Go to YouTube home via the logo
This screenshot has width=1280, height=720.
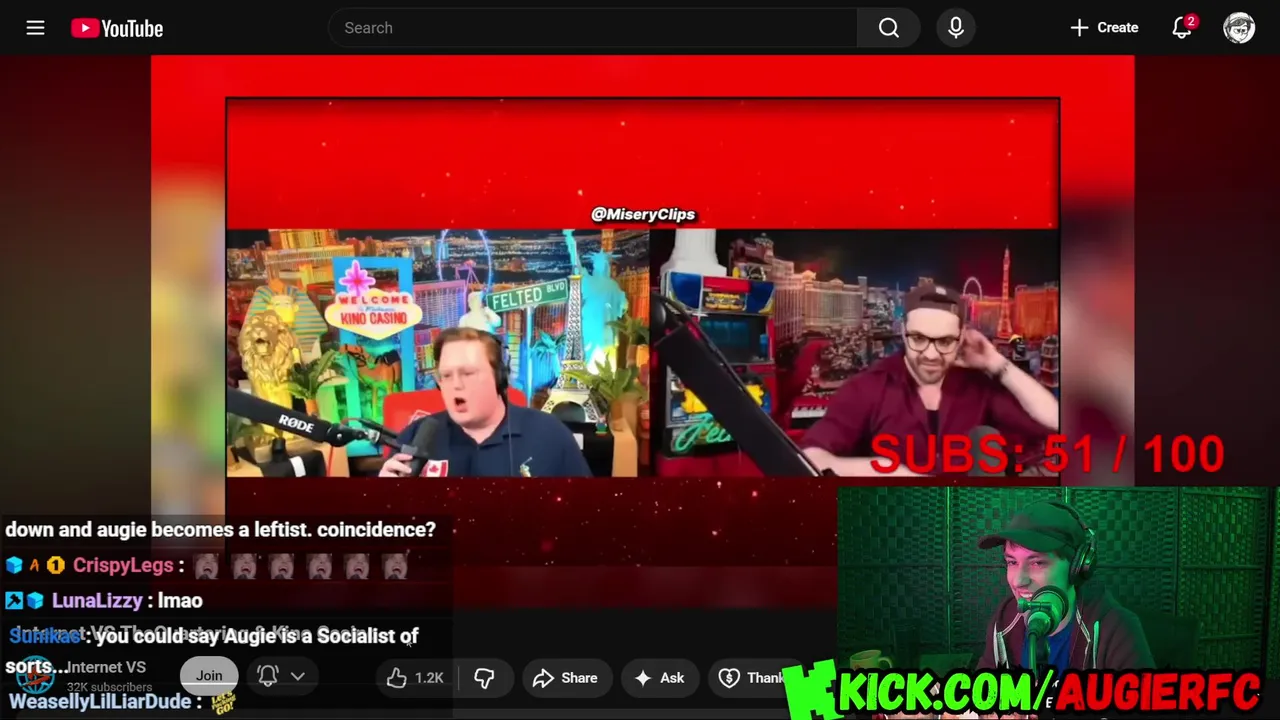coord(117,29)
